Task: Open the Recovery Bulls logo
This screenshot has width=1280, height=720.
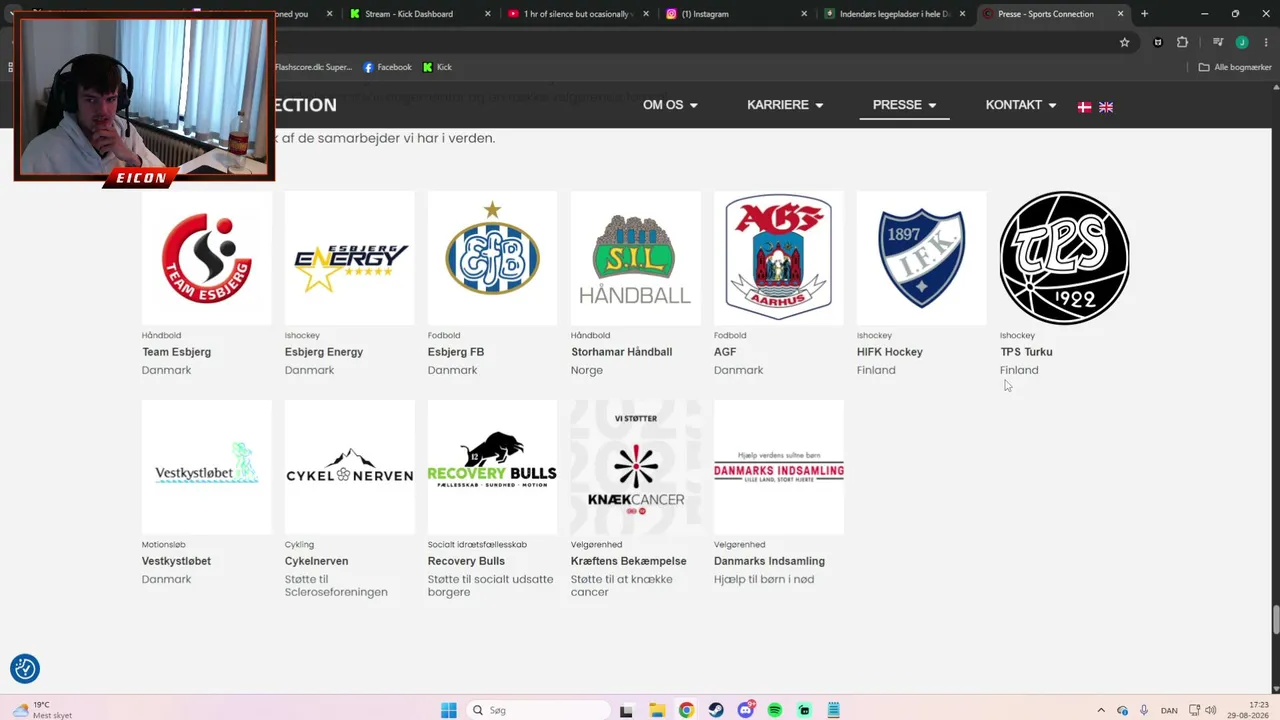Action: (492, 467)
